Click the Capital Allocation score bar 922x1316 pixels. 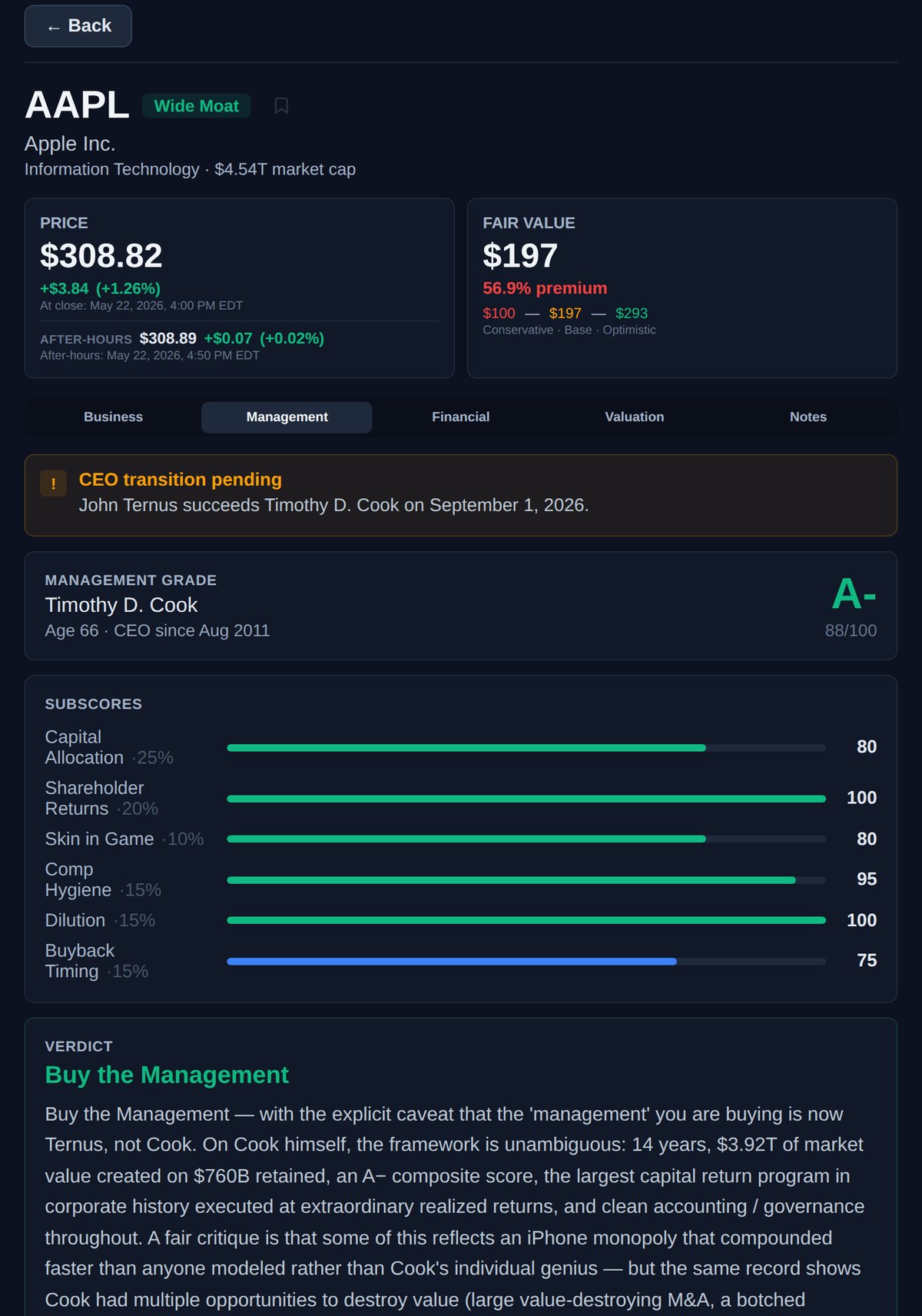pyautogui.click(x=526, y=748)
